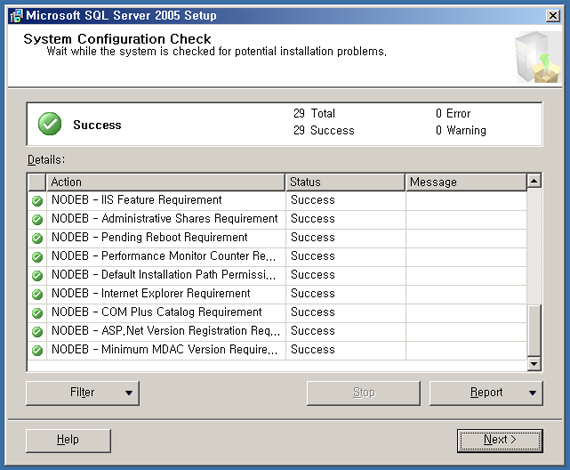Click the Success status of COM Plus Catalog
This screenshot has height=470, width=570.
[313, 312]
